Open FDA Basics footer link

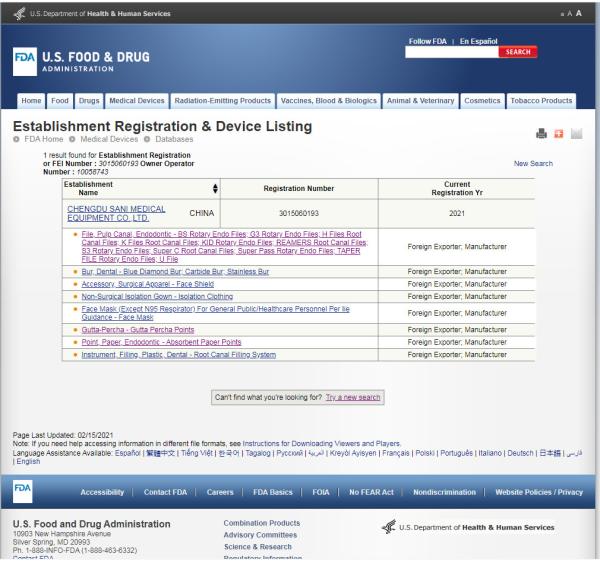(x=272, y=492)
